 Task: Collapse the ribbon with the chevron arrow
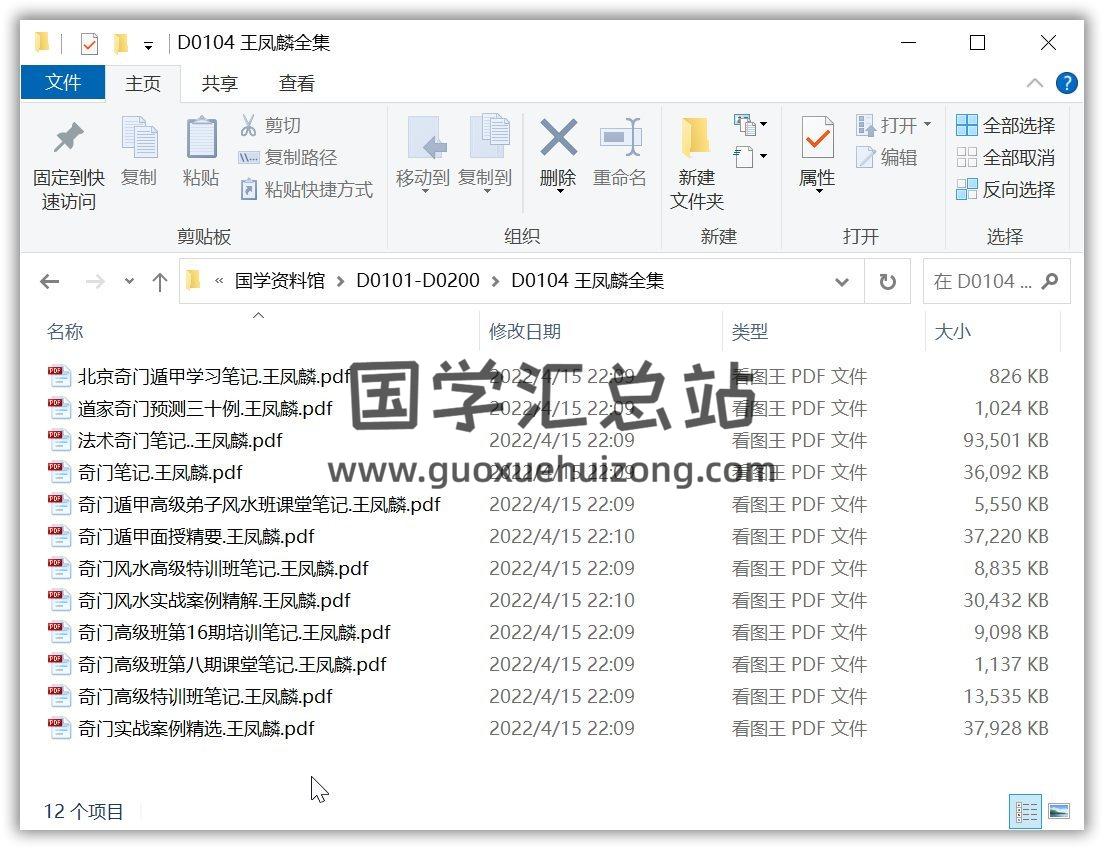coord(1035,83)
